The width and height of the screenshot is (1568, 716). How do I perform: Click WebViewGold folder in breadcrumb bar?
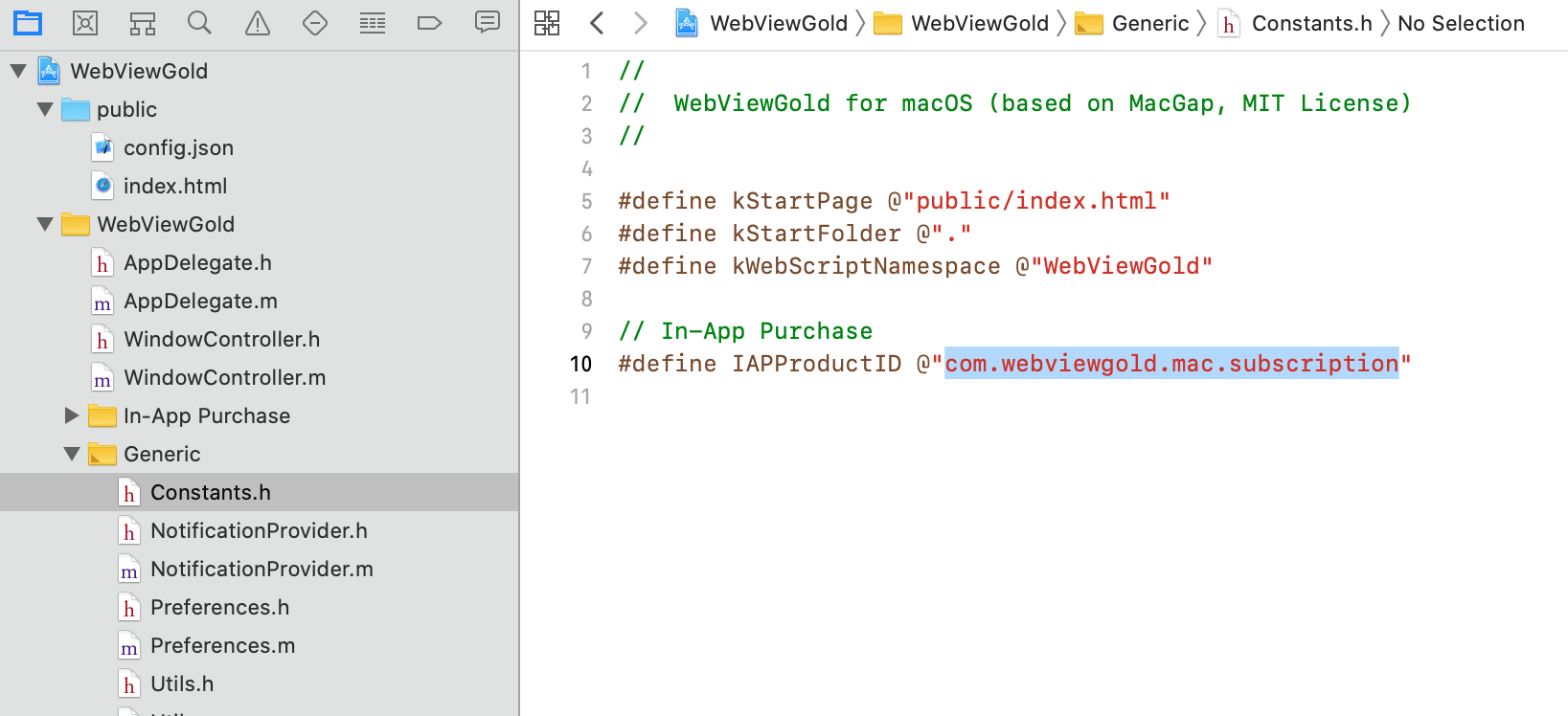tap(962, 23)
